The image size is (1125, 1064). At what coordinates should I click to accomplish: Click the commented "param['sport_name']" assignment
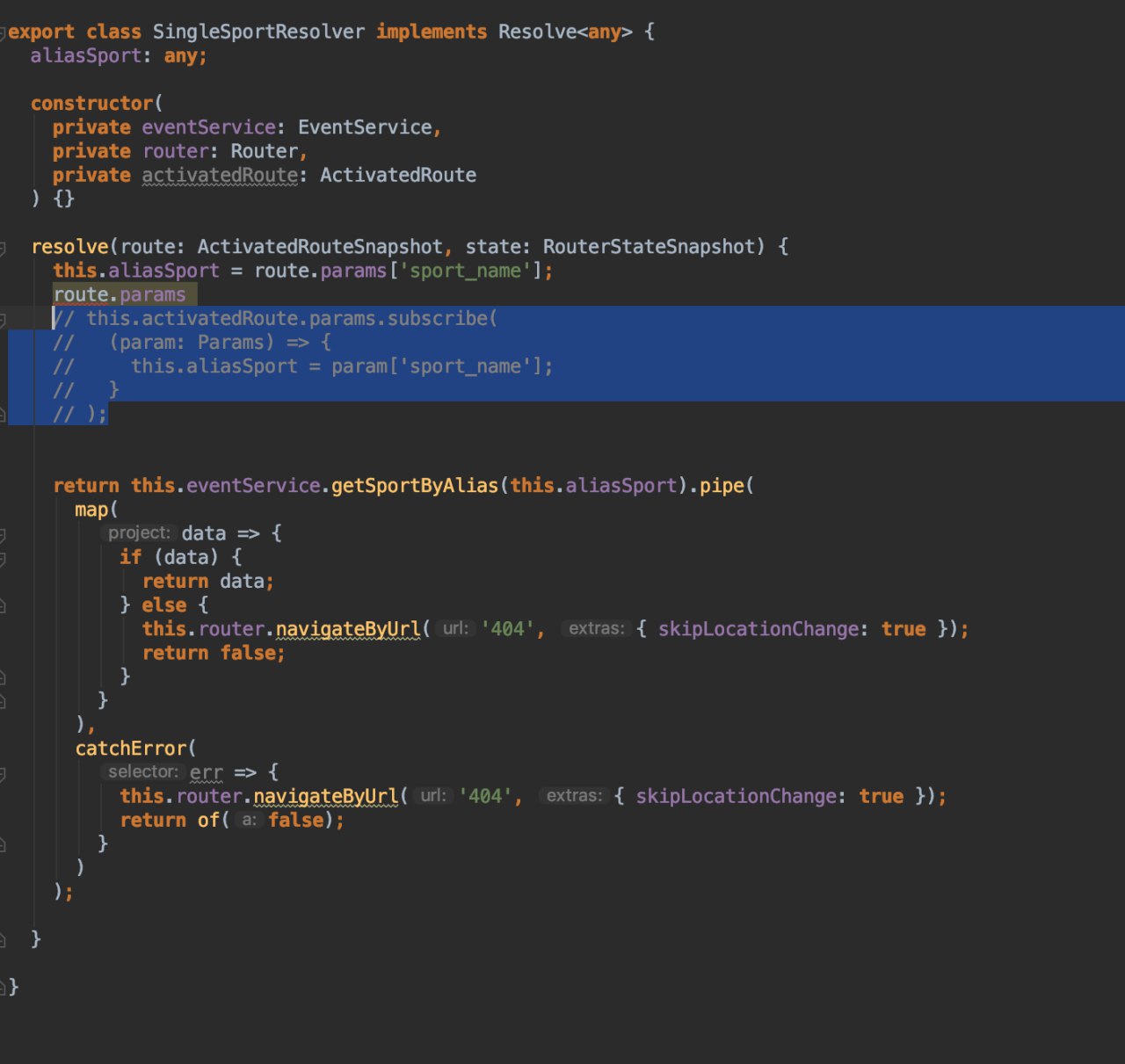[343, 366]
